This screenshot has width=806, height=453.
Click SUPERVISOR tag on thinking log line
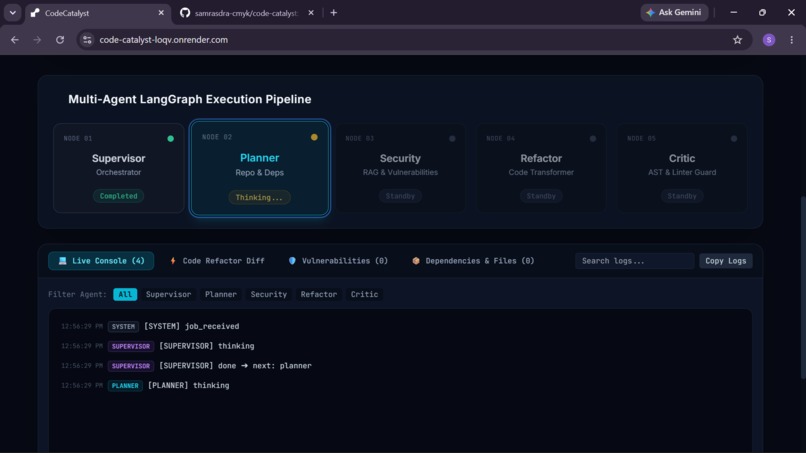tap(131, 346)
